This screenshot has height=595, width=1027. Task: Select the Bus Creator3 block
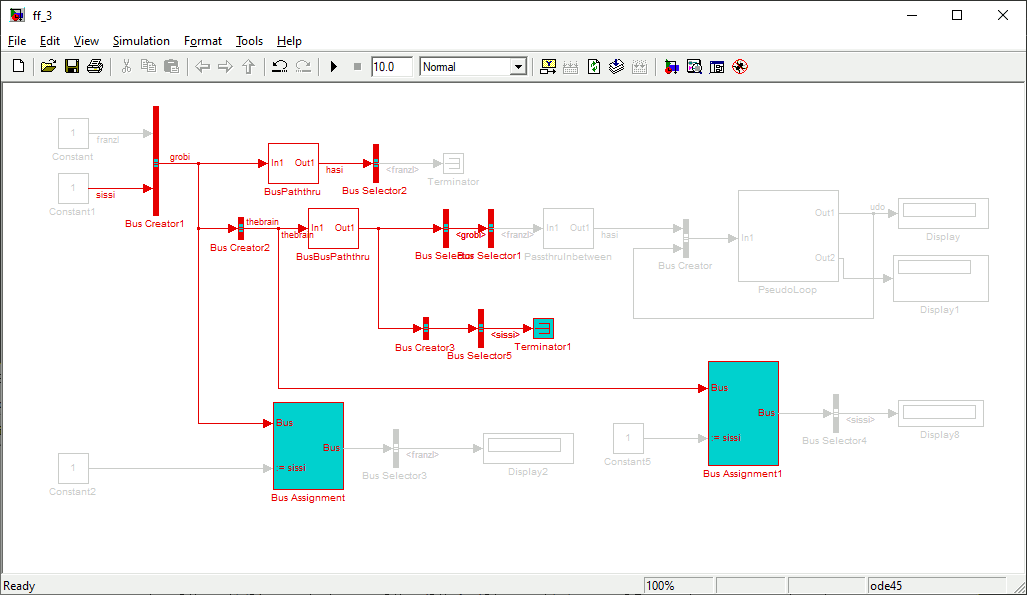point(426,328)
